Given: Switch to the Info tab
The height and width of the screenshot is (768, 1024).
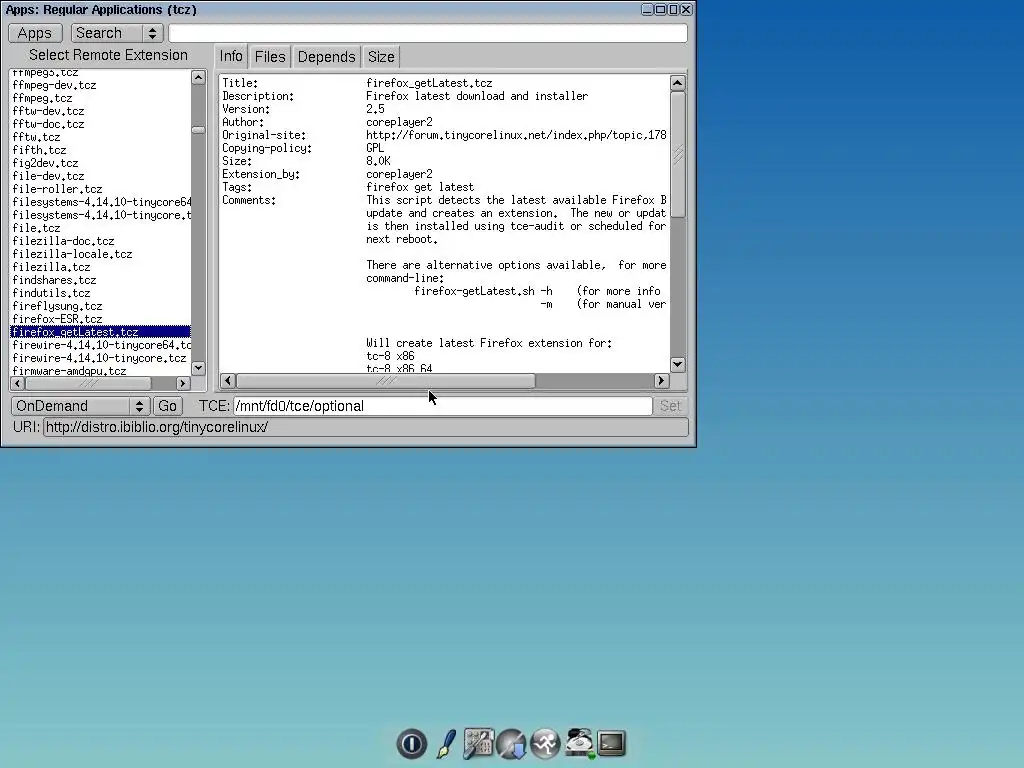Looking at the screenshot, I should coord(231,56).
